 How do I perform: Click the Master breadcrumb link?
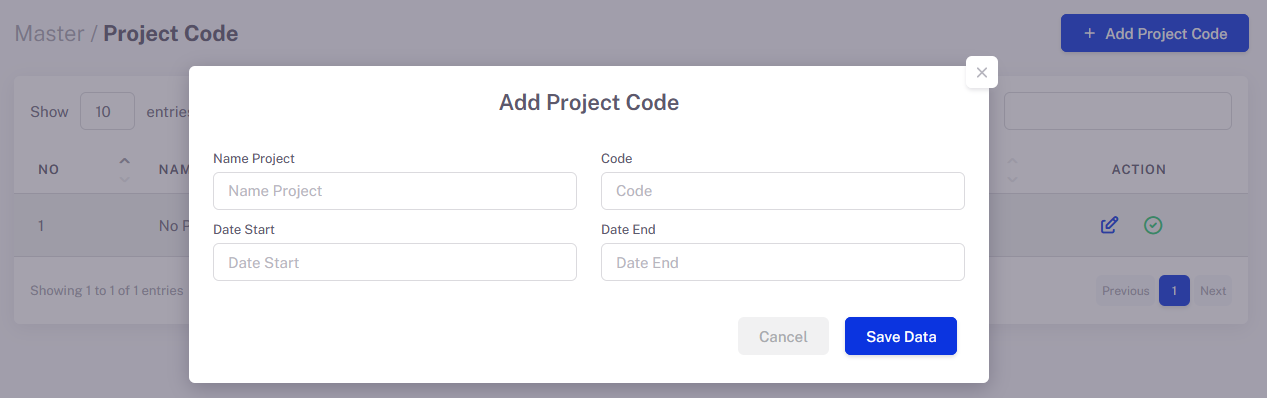pos(50,33)
